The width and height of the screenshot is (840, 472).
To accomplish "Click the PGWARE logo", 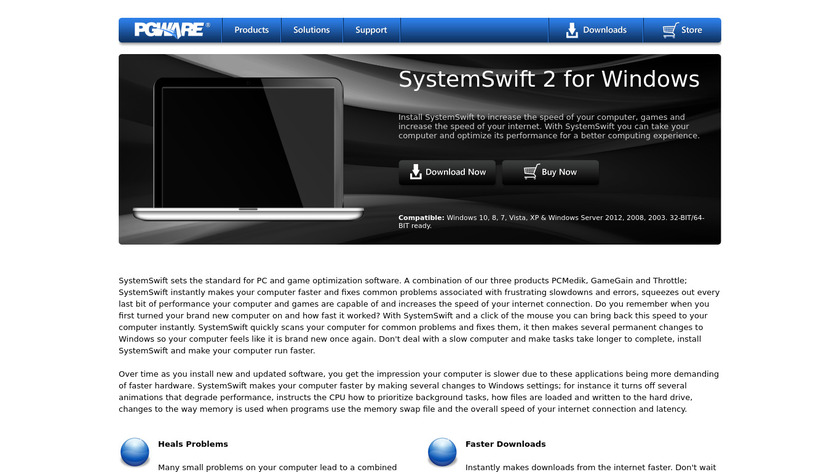I will [171, 30].
